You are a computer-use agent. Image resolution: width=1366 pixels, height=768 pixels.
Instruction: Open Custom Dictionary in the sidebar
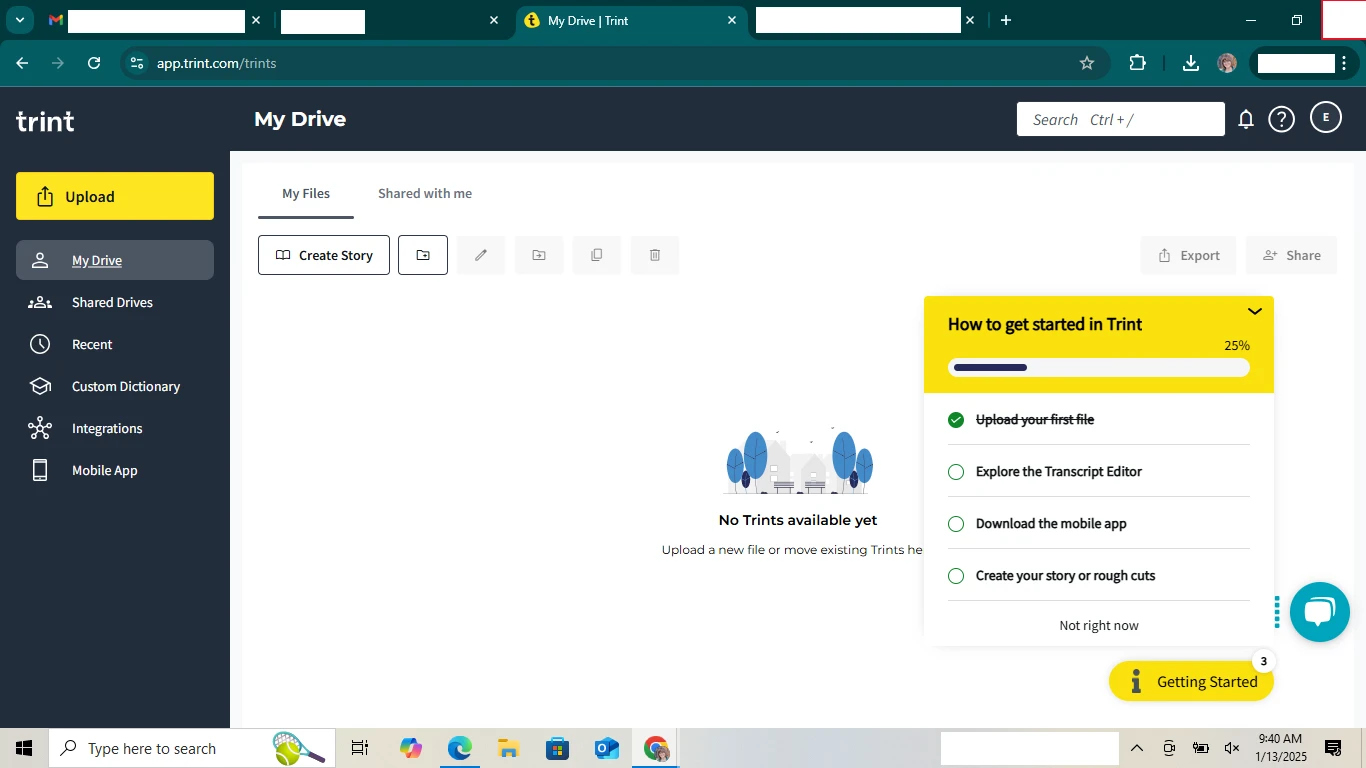(115, 386)
